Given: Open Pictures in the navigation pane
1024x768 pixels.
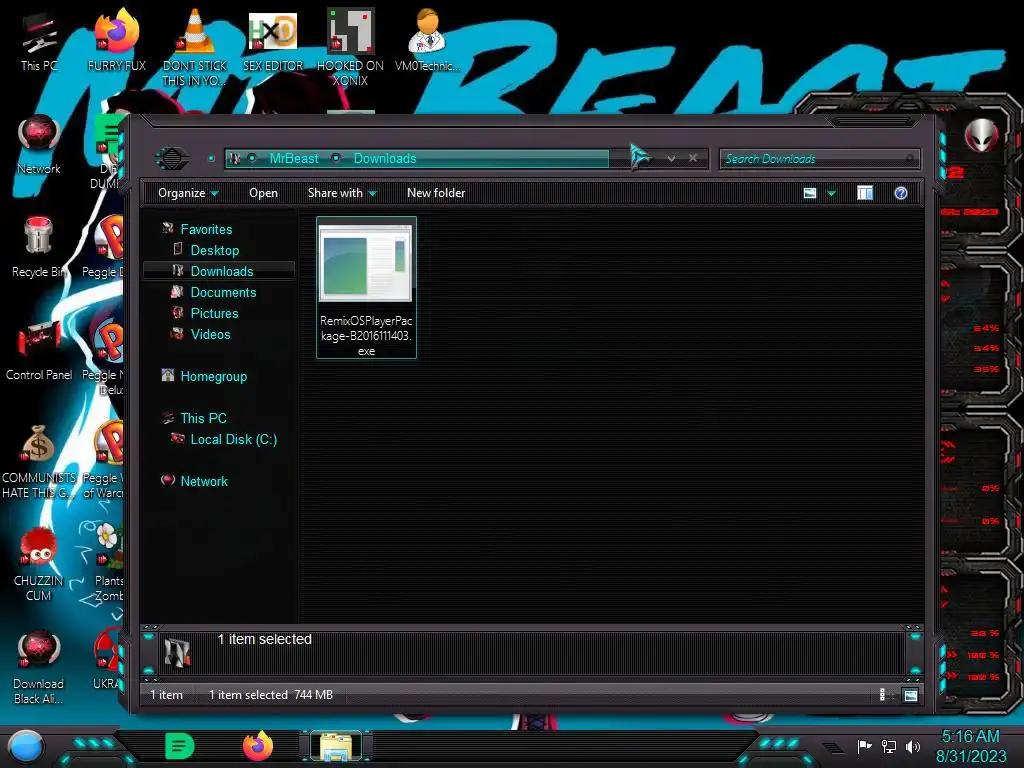Looking at the screenshot, I should coord(214,313).
